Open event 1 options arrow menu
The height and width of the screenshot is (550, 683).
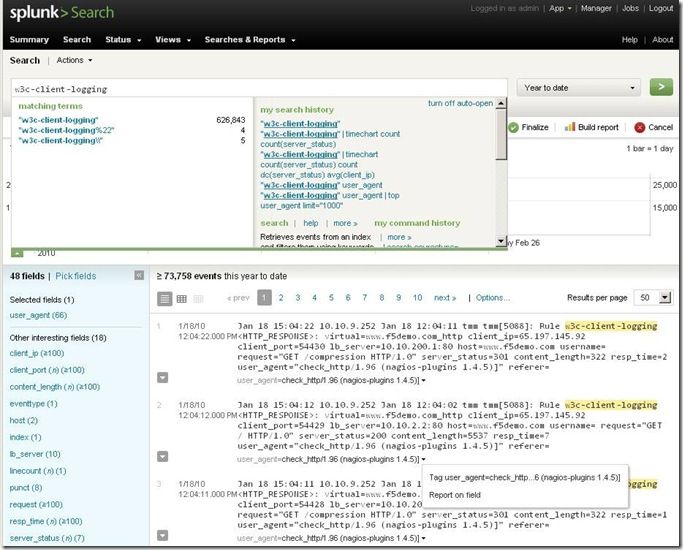pos(163,377)
